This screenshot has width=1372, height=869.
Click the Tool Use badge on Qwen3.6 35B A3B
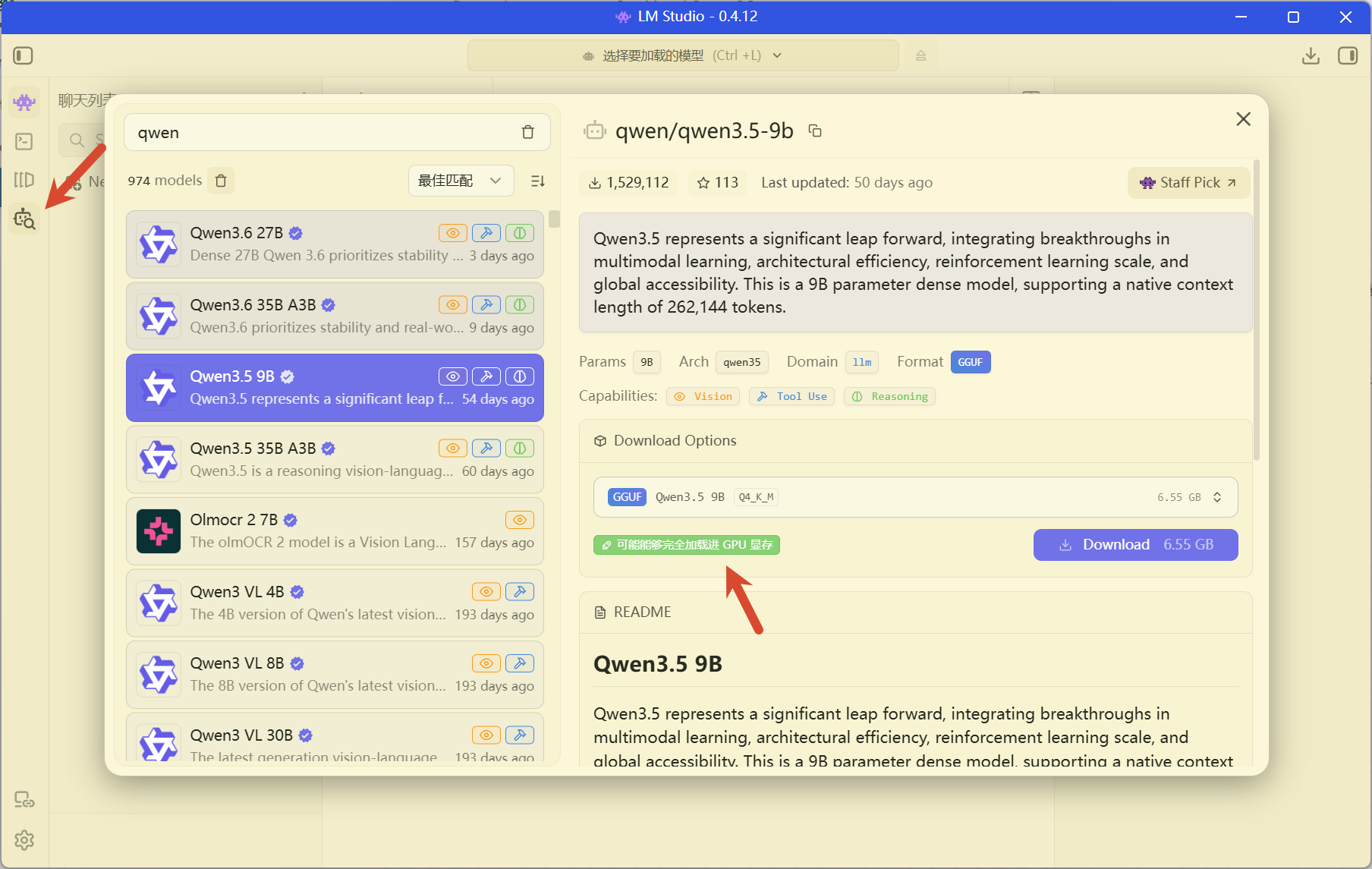486,305
